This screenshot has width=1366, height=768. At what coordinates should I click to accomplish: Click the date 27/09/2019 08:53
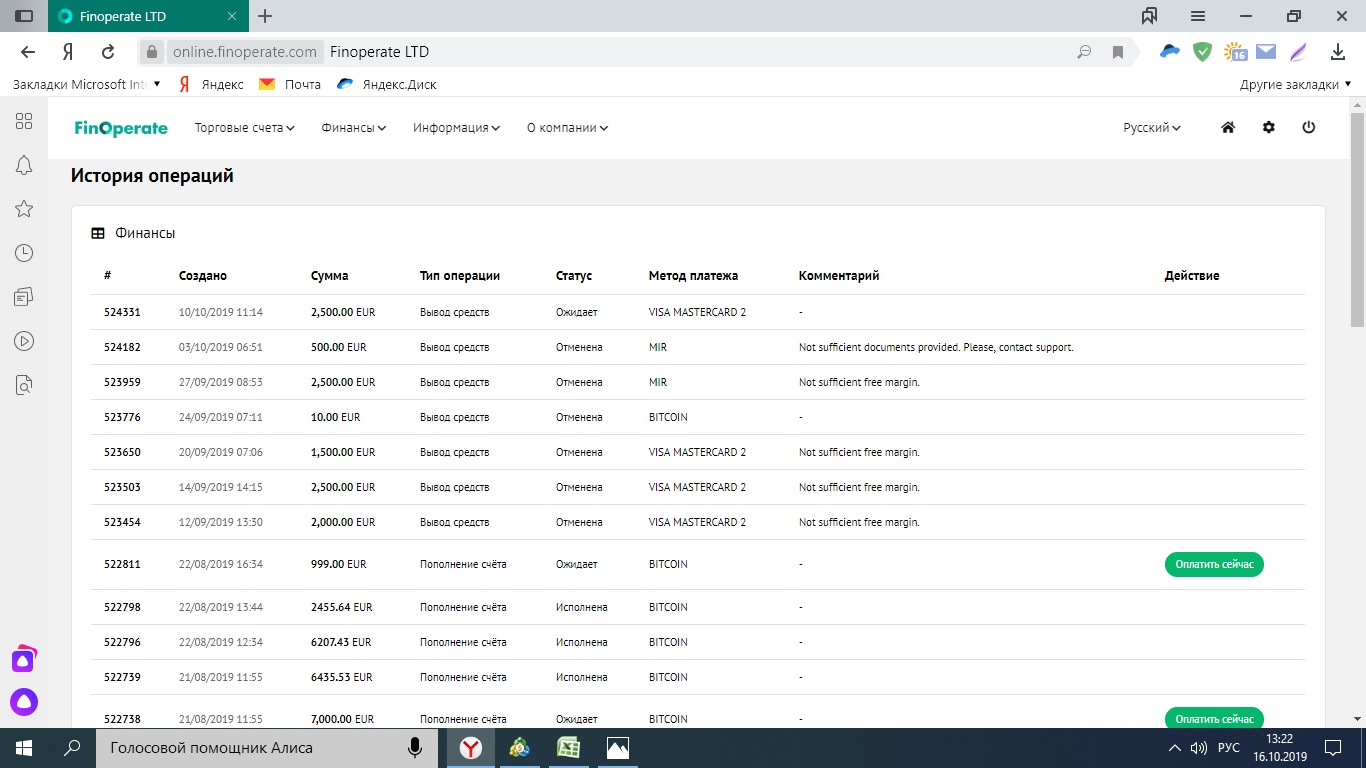(x=221, y=382)
